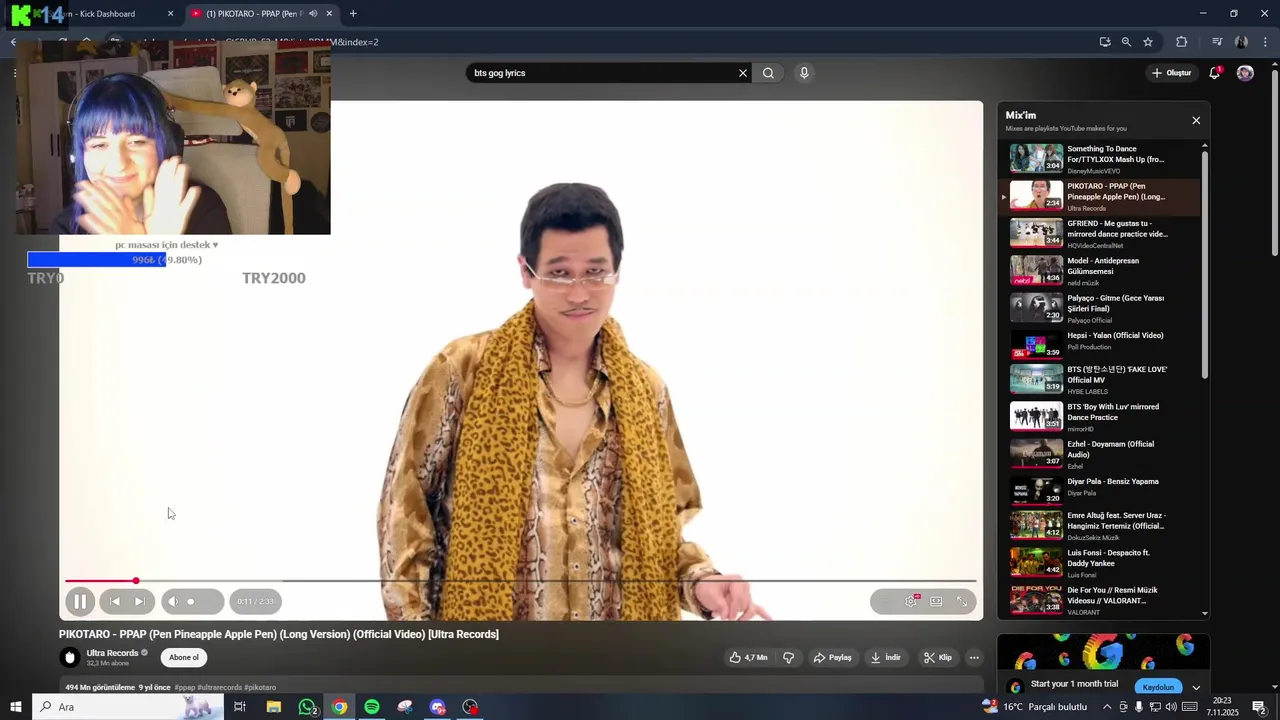Open the Oluştur create menu
Image resolution: width=1280 pixels, height=720 pixels.
[1171, 73]
